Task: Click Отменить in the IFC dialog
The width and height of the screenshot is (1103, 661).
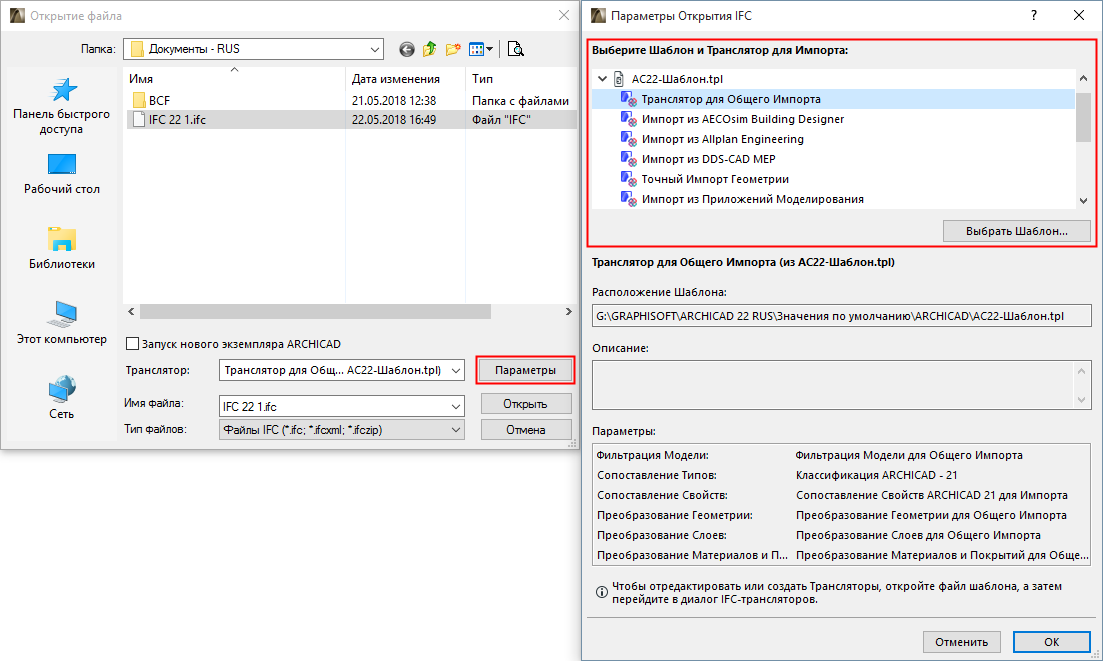Action: tap(961, 642)
